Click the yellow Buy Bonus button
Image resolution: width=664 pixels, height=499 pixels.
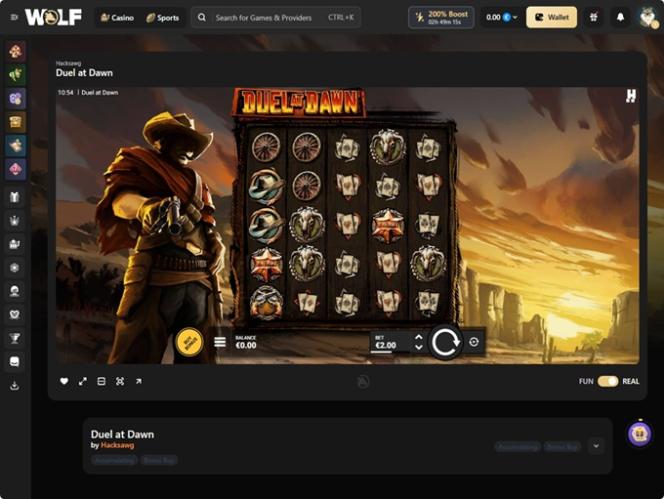pyautogui.click(x=190, y=342)
